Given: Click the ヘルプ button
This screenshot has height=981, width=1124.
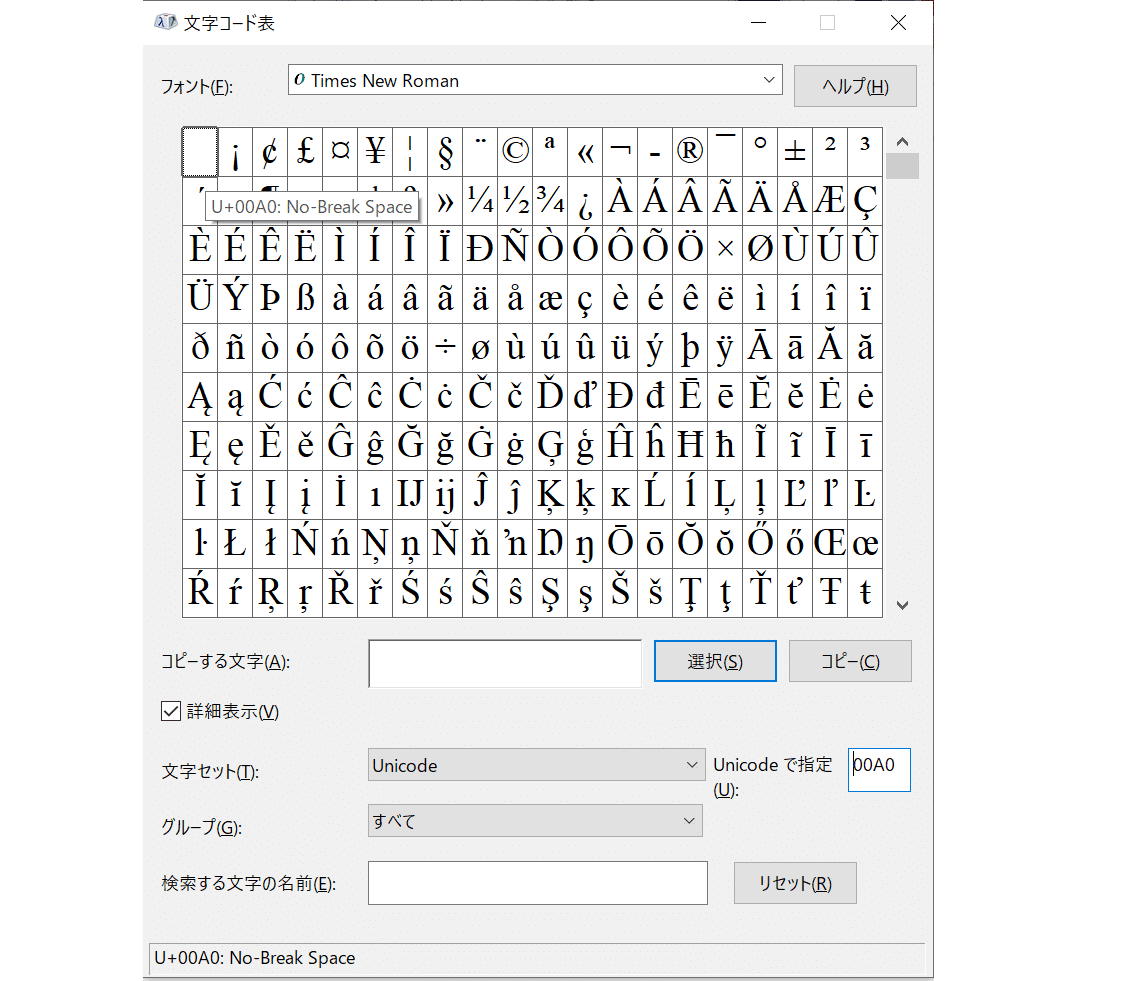Looking at the screenshot, I should [x=854, y=86].
